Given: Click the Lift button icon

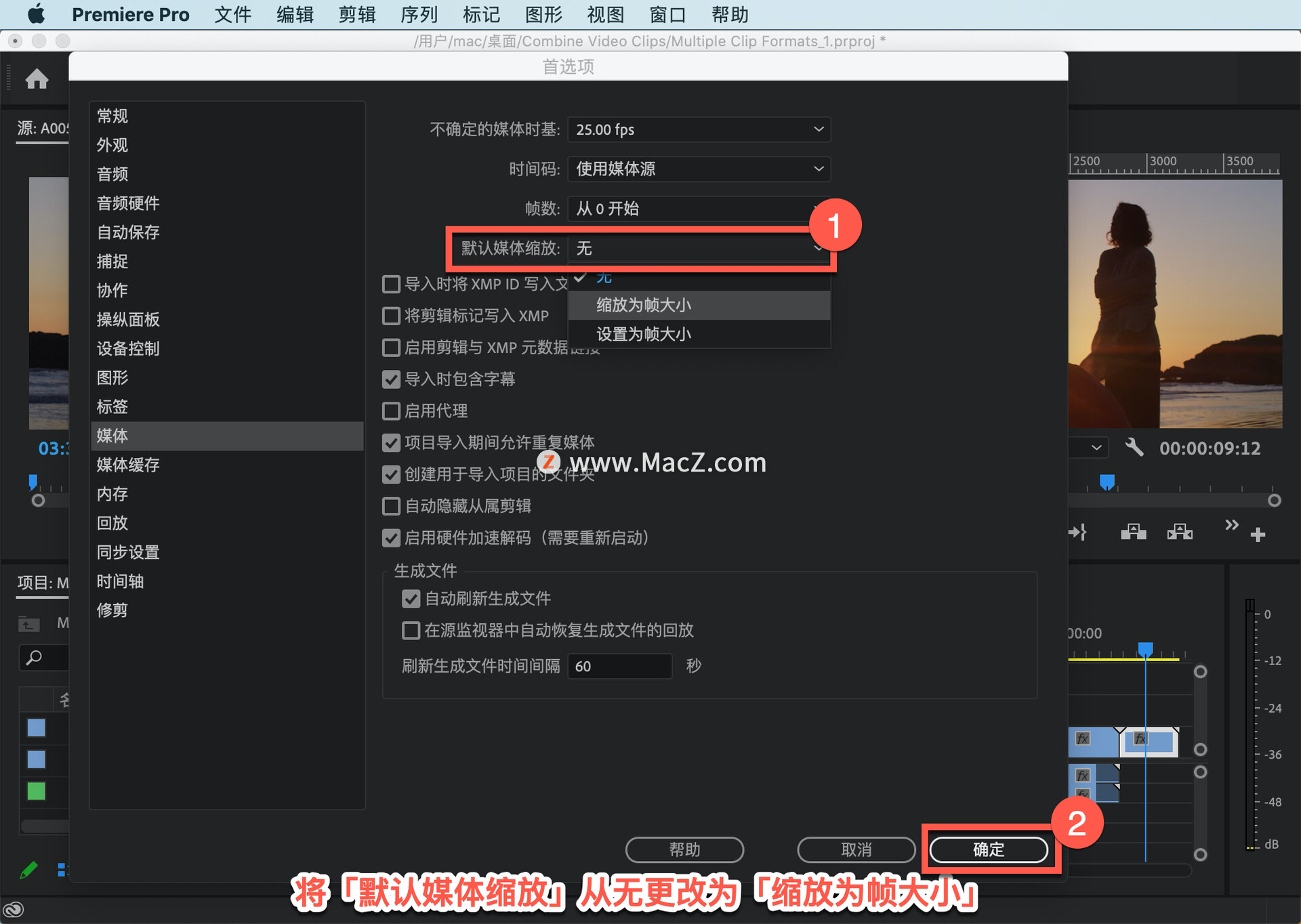Looking at the screenshot, I should [x=1133, y=532].
